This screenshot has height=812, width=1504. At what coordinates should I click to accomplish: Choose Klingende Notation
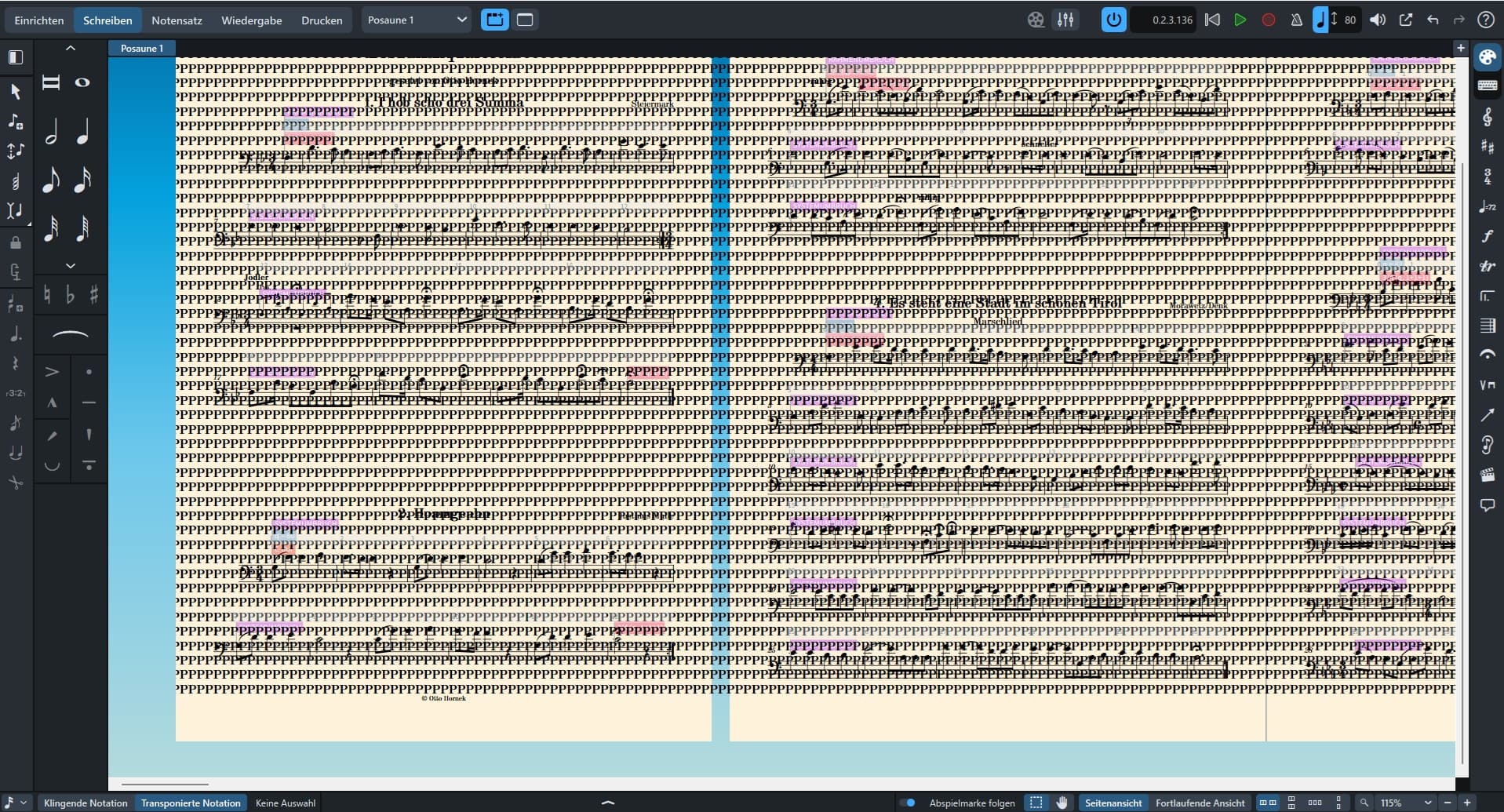pyautogui.click(x=86, y=803)
